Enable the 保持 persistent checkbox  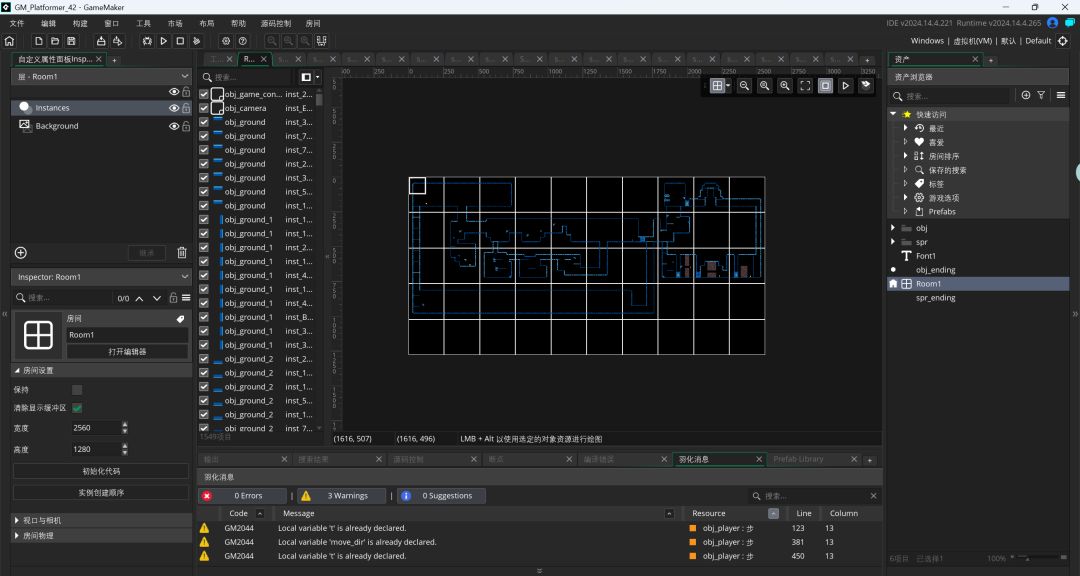77,390
